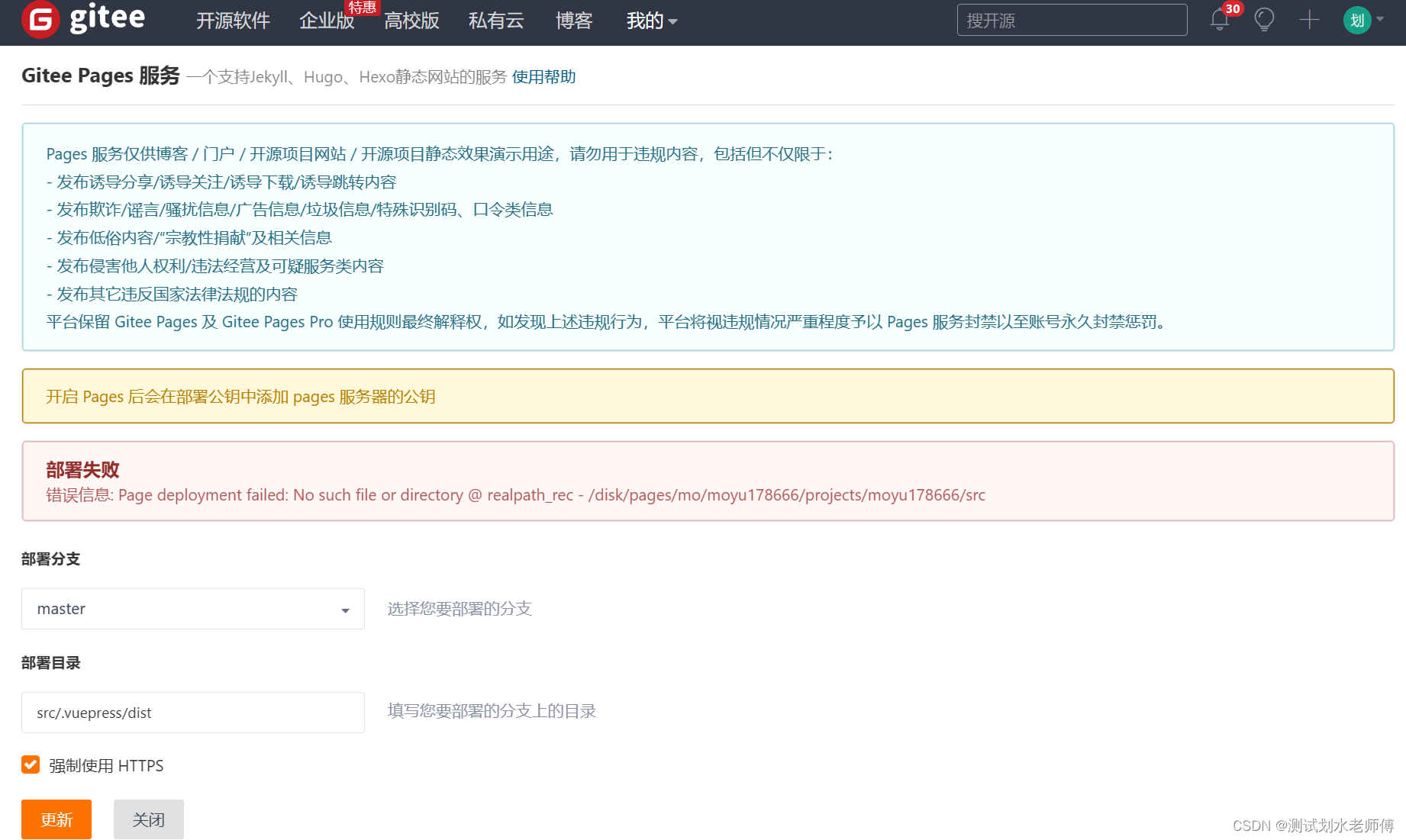
Task: Go to 博客 in the navigation
Action: click(x=573, y=21)
